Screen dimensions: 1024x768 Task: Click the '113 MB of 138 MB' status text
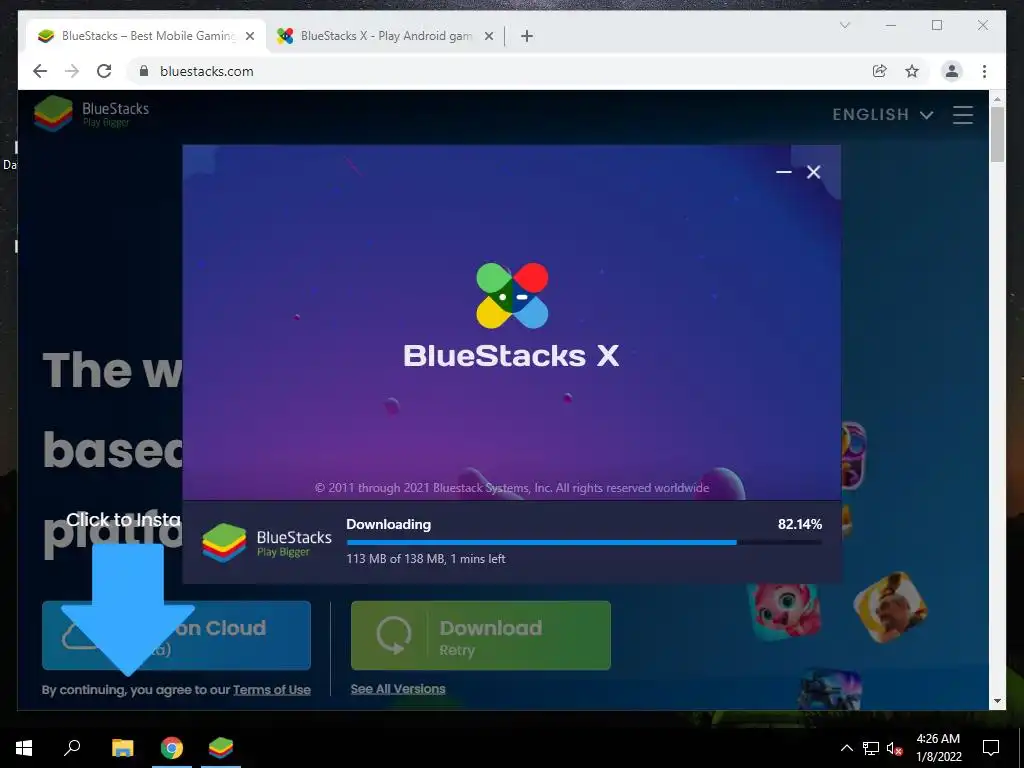[x=426, y=559]
